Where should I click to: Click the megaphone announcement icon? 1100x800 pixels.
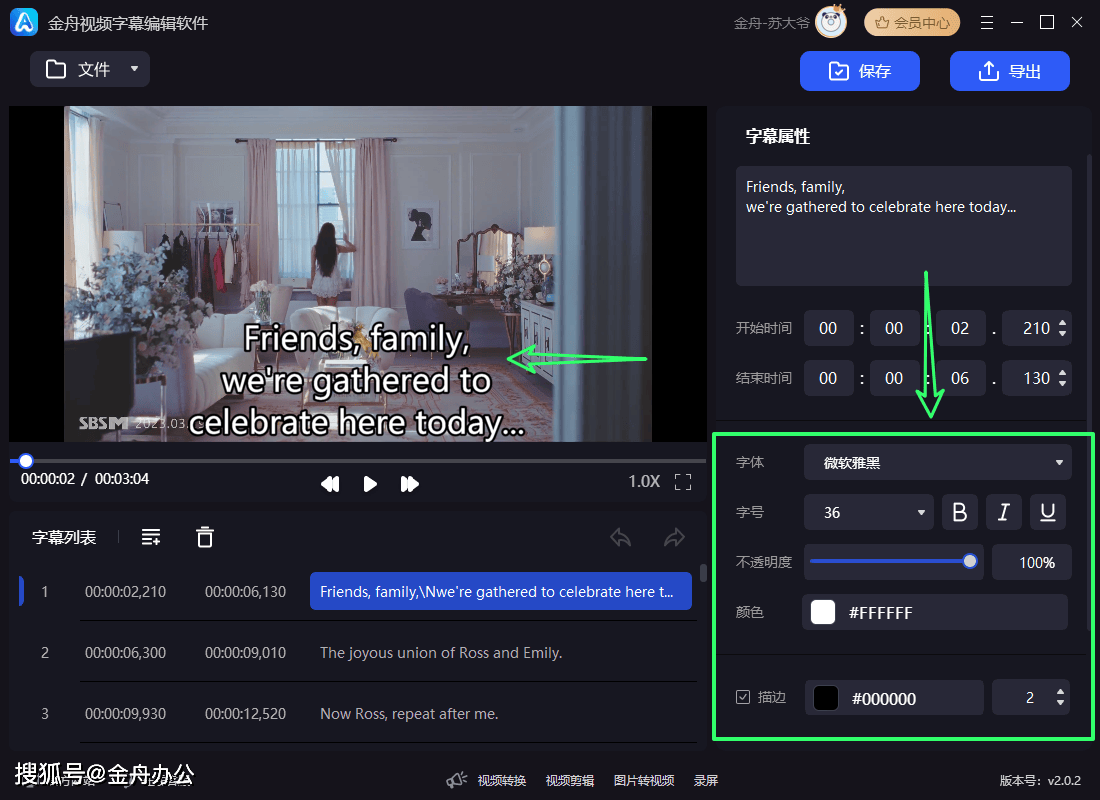(457, 780)
